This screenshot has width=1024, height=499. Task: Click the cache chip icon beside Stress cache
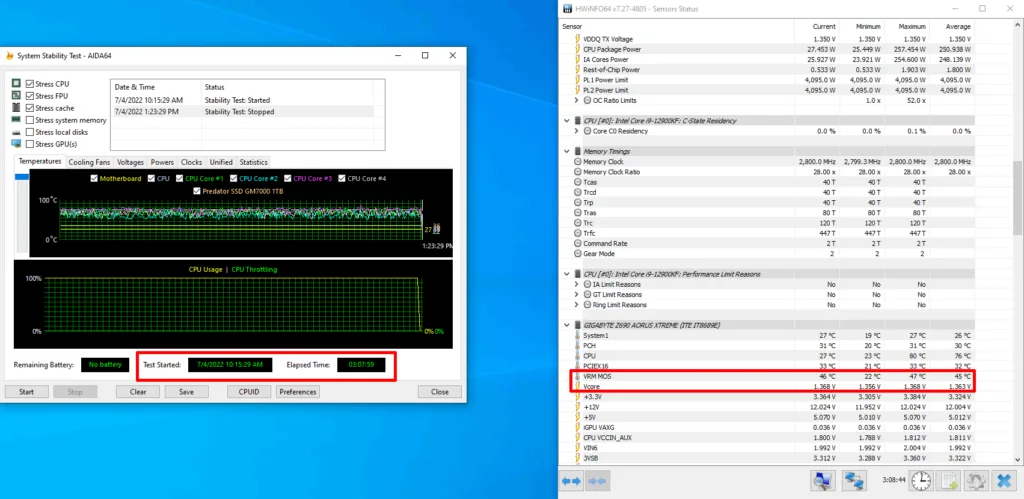click(16, 108)
